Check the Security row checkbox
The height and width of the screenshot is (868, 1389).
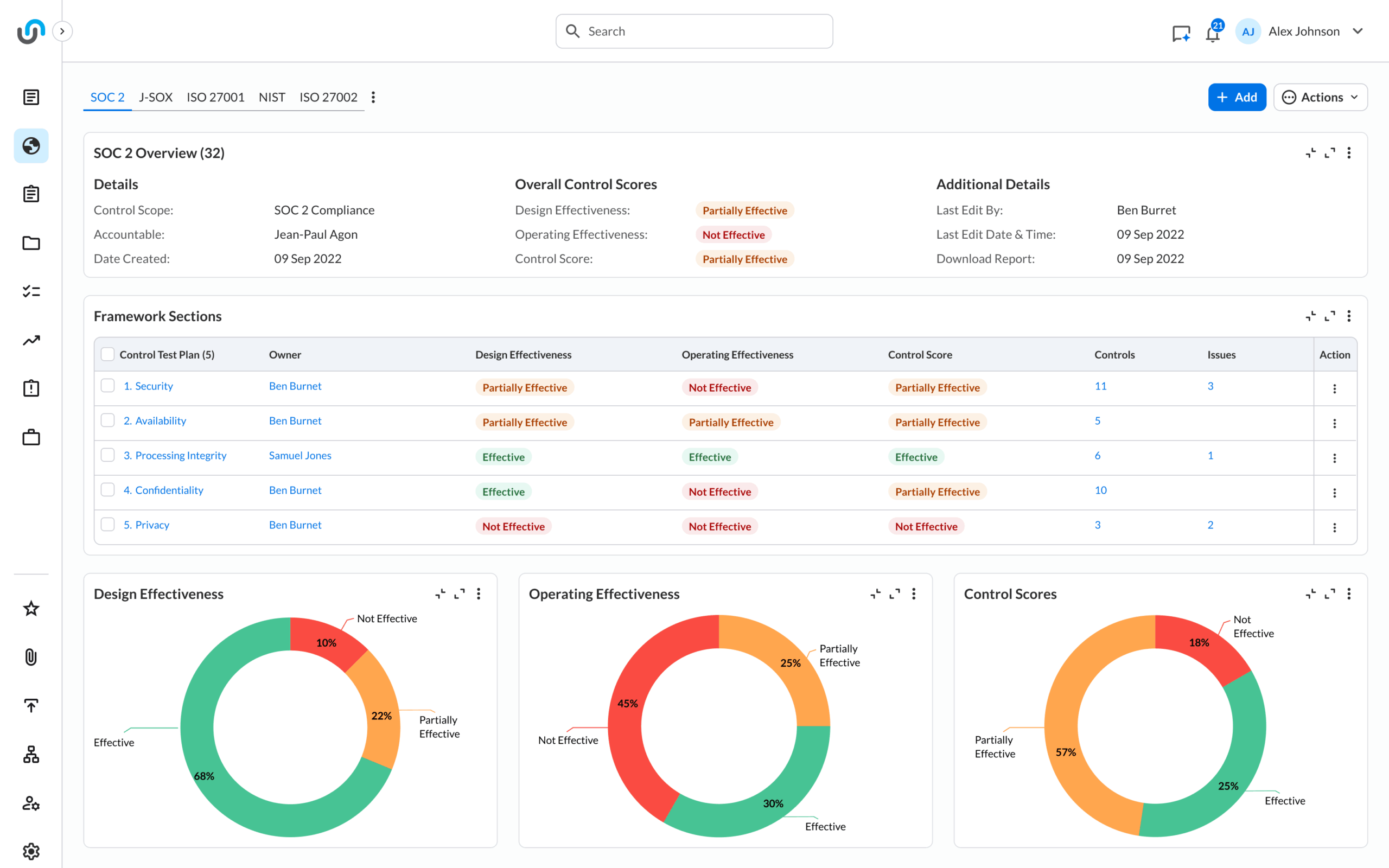pos(107,386)
